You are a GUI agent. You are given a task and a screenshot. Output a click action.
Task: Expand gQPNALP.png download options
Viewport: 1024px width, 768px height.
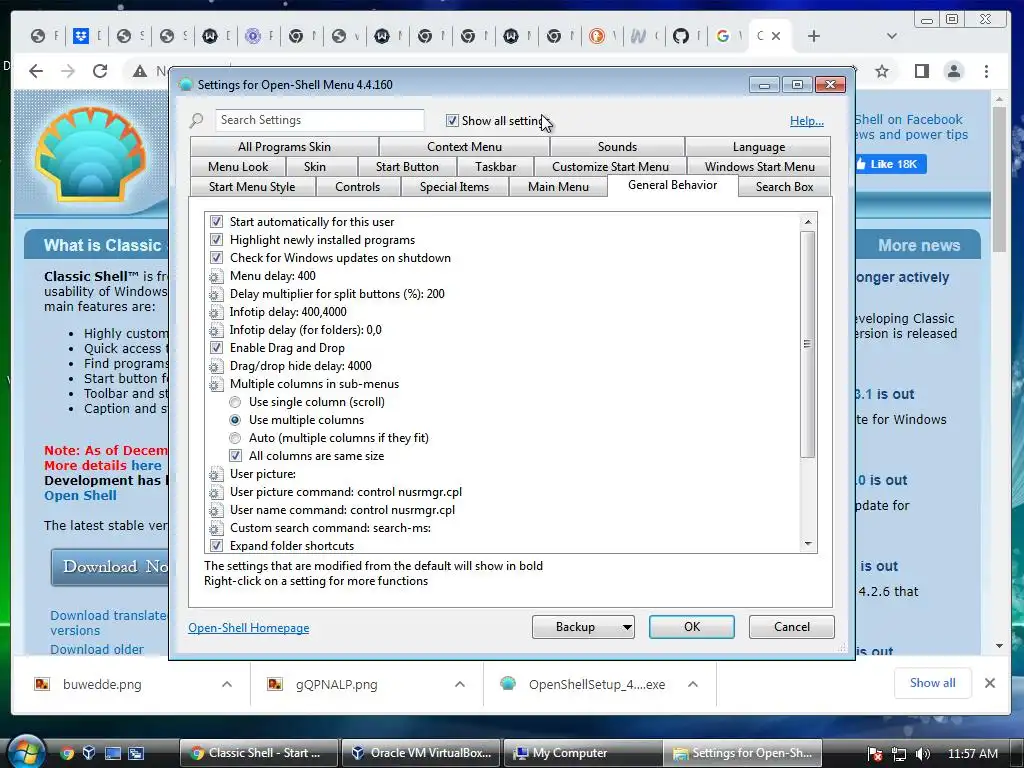pyautogui.click(x=460, y=684)
